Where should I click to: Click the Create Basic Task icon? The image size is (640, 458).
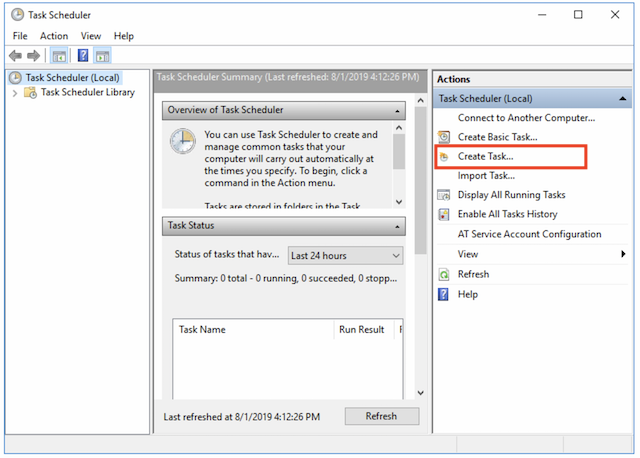point(444,137)
